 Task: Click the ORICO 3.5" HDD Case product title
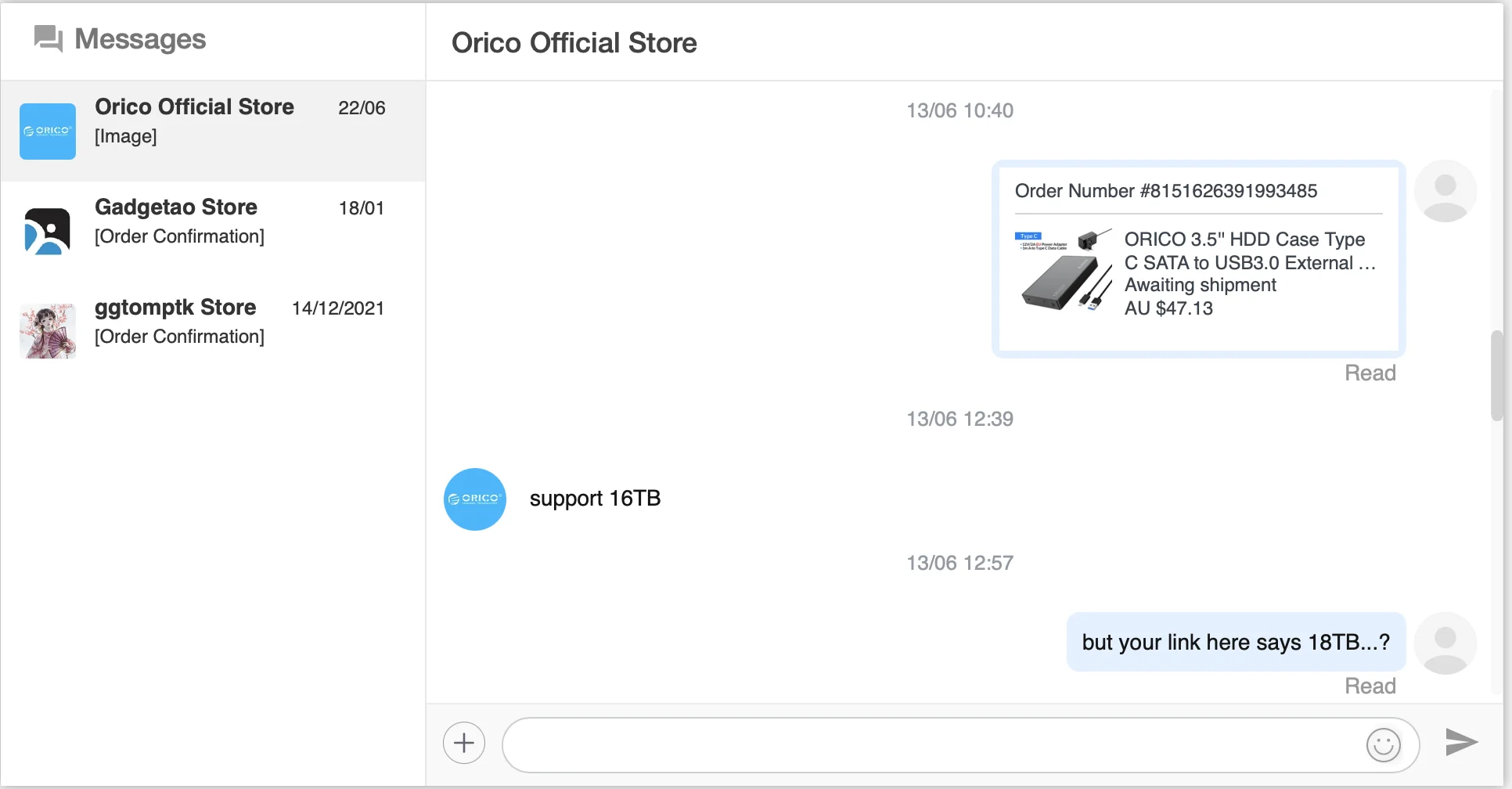(x=1250, y=250)
